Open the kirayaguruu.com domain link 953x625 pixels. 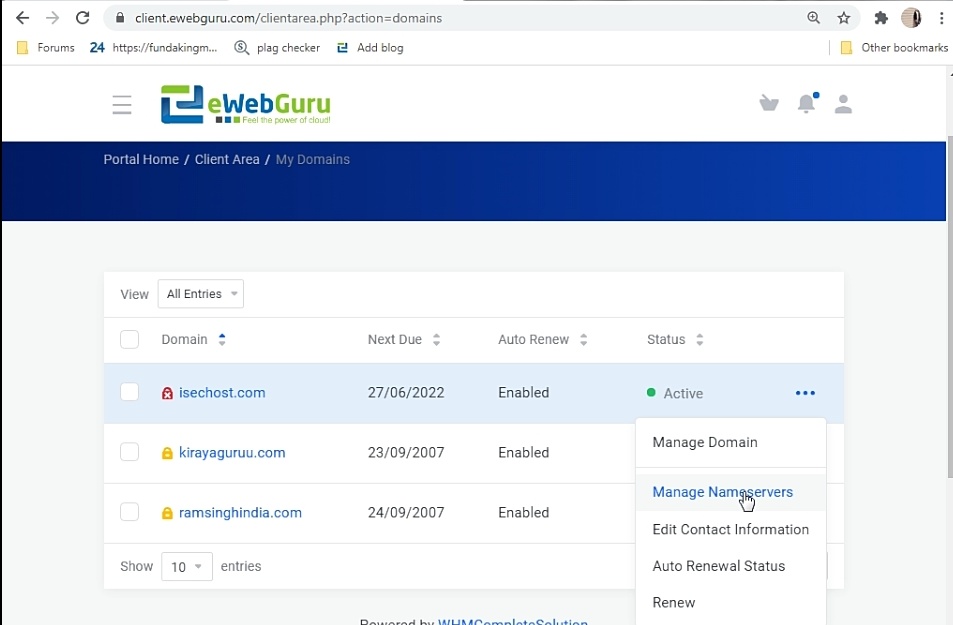(232, 452)
